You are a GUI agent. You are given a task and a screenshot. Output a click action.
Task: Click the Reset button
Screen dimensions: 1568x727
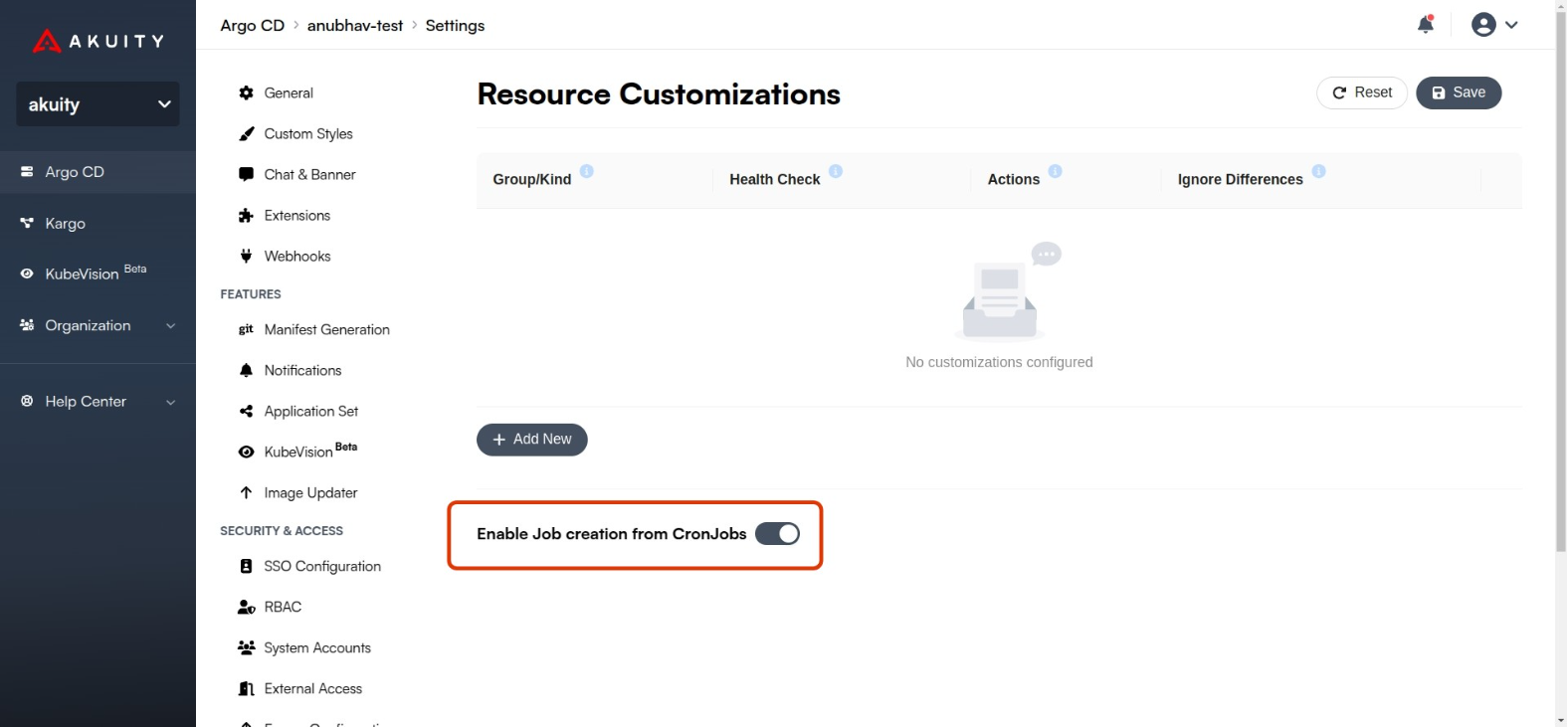pyautogui.click(x=1362, y=92)
